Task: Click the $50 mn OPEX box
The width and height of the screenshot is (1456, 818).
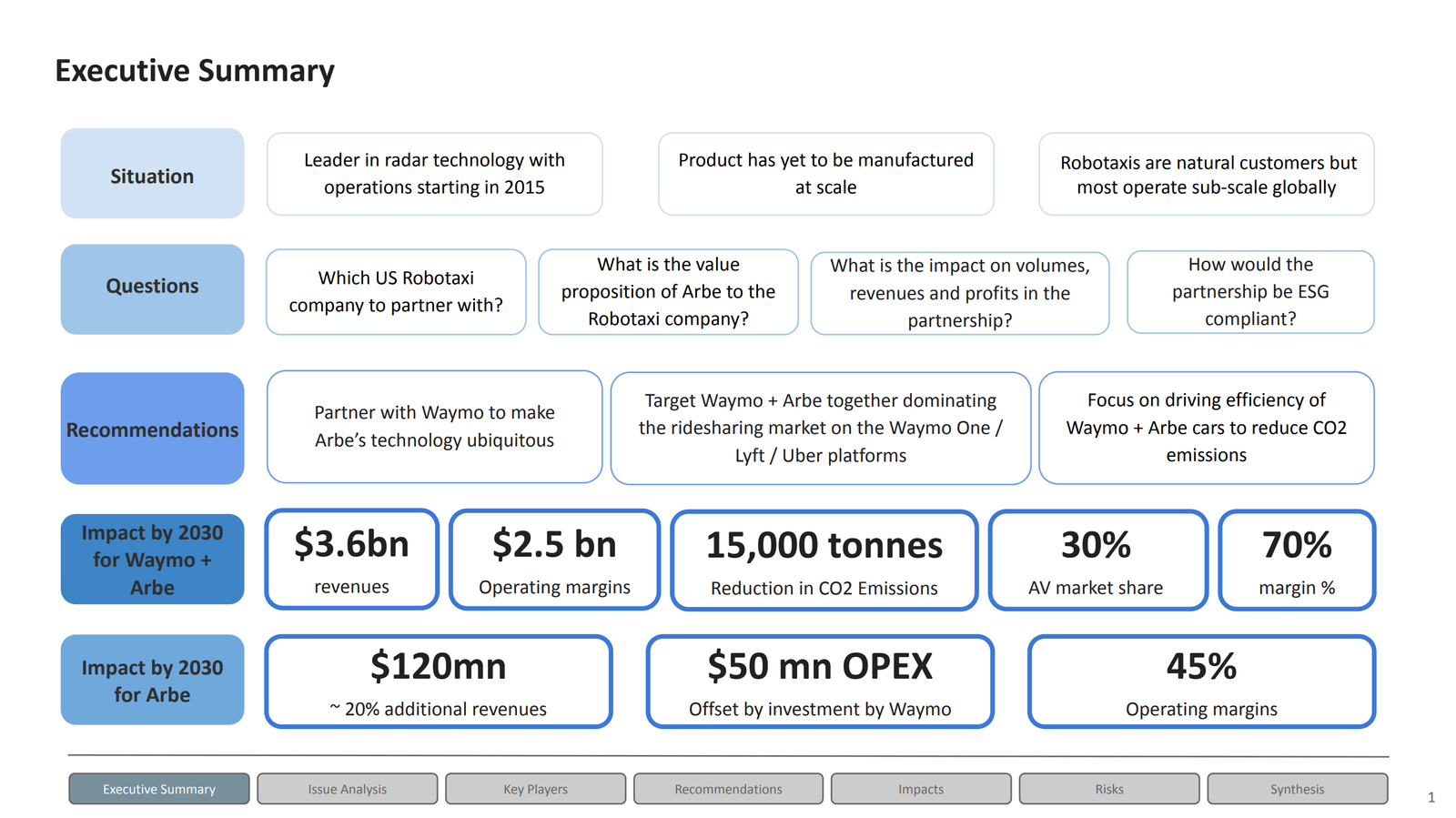Action: [819, 682]
